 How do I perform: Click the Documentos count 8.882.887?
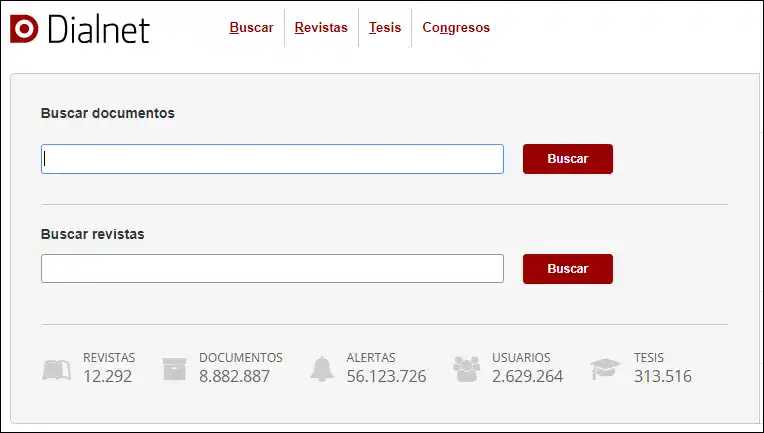(234, 376)
